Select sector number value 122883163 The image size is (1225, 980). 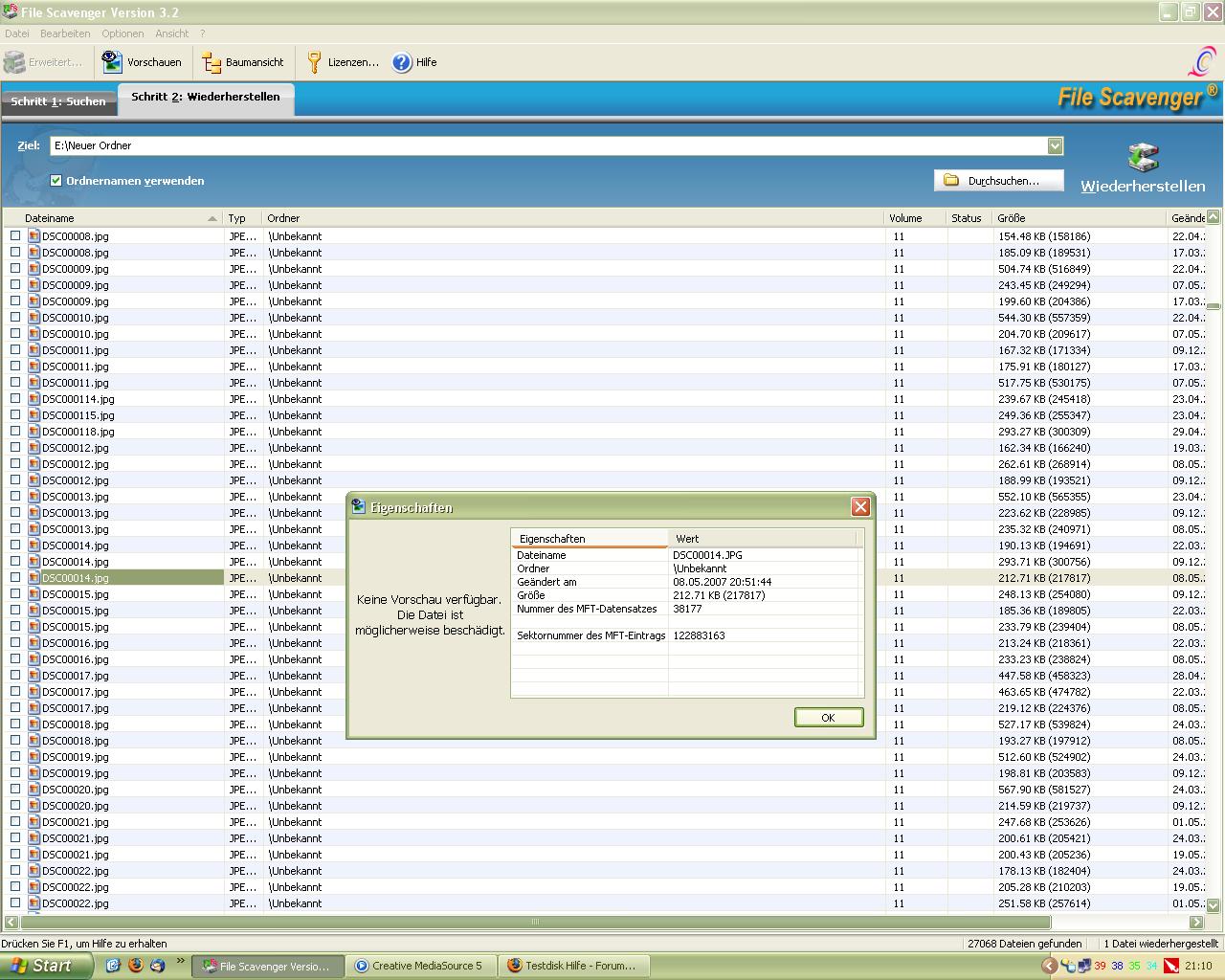[x=699, y=635]
